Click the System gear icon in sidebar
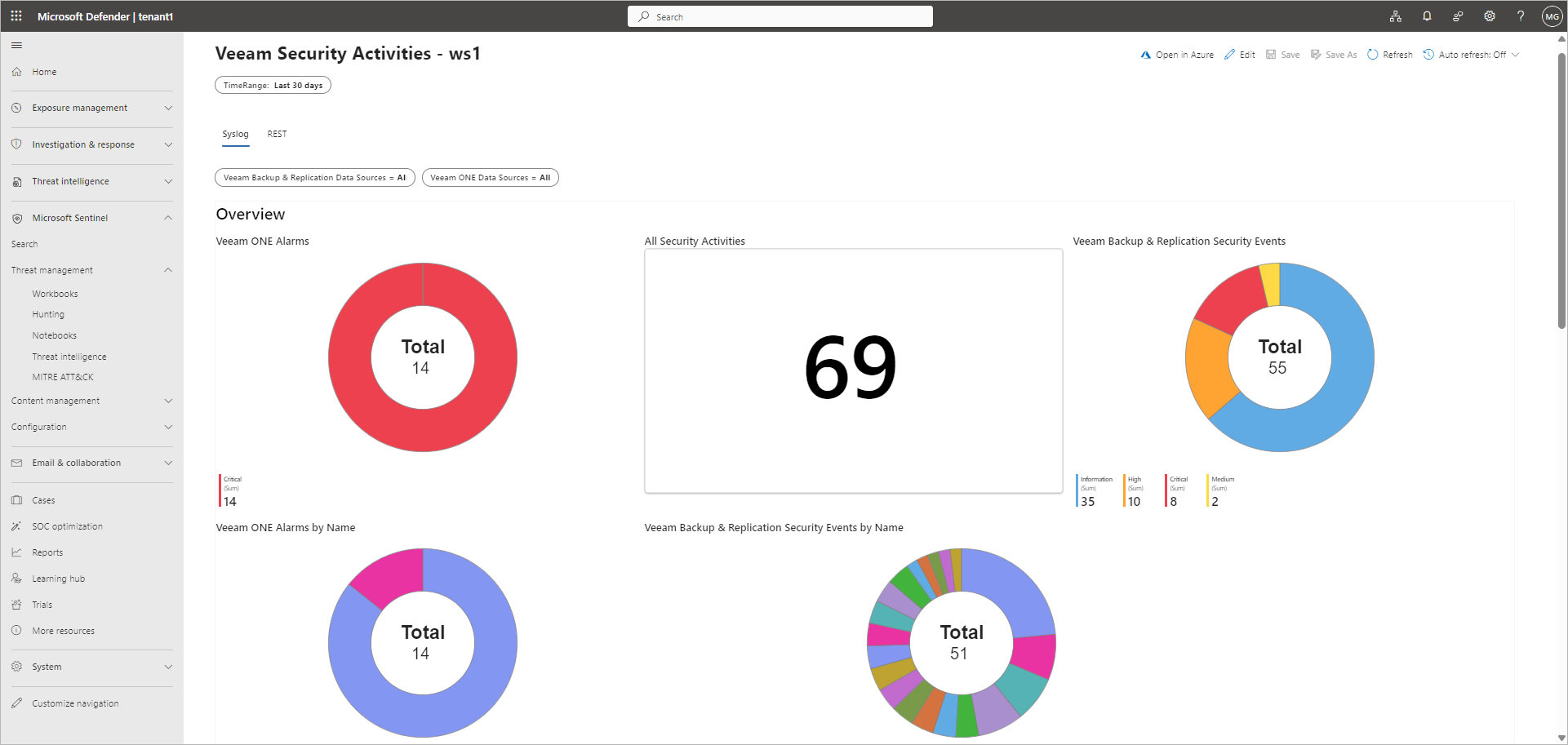Screen dimensions: 1568x745 pyautogui.click(x=16, y=667)
